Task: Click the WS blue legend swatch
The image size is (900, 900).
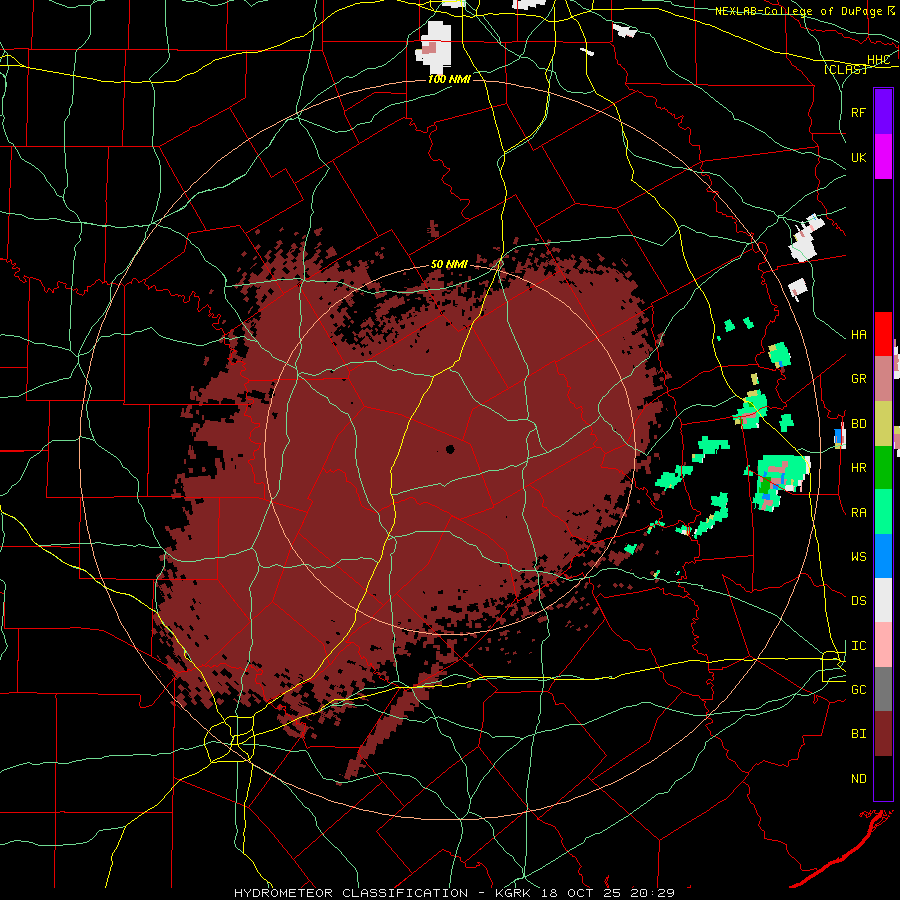Action: click(x=883, y=556)
